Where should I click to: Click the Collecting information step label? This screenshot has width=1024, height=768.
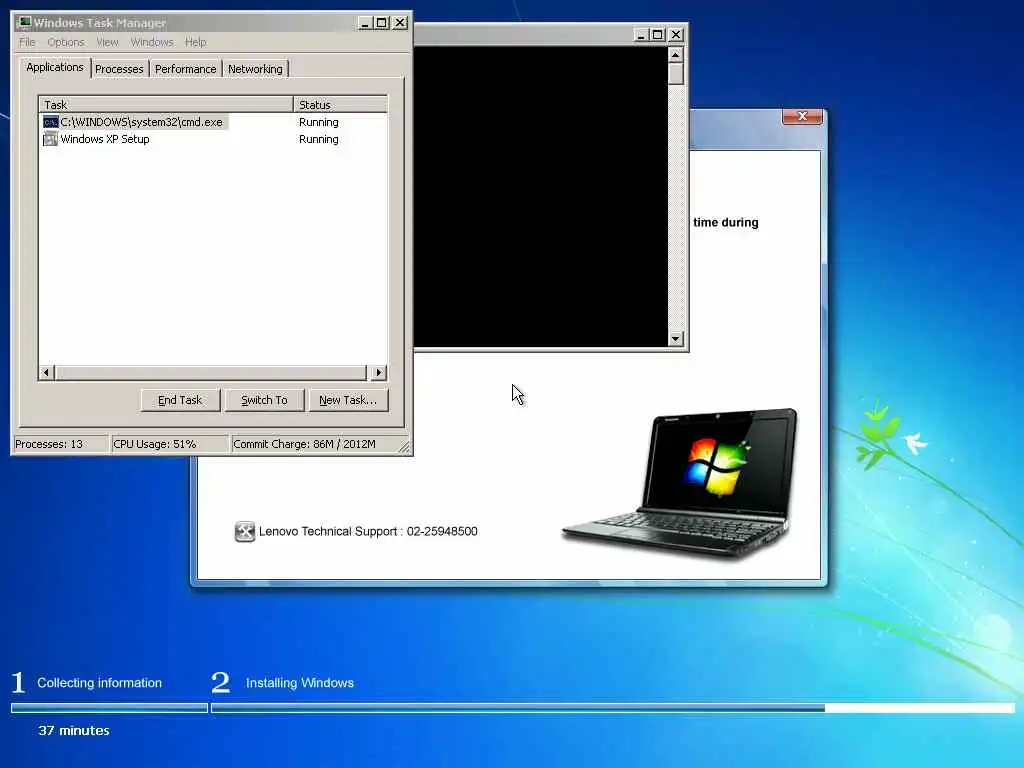pyautogui.click(x=99, y=683)
